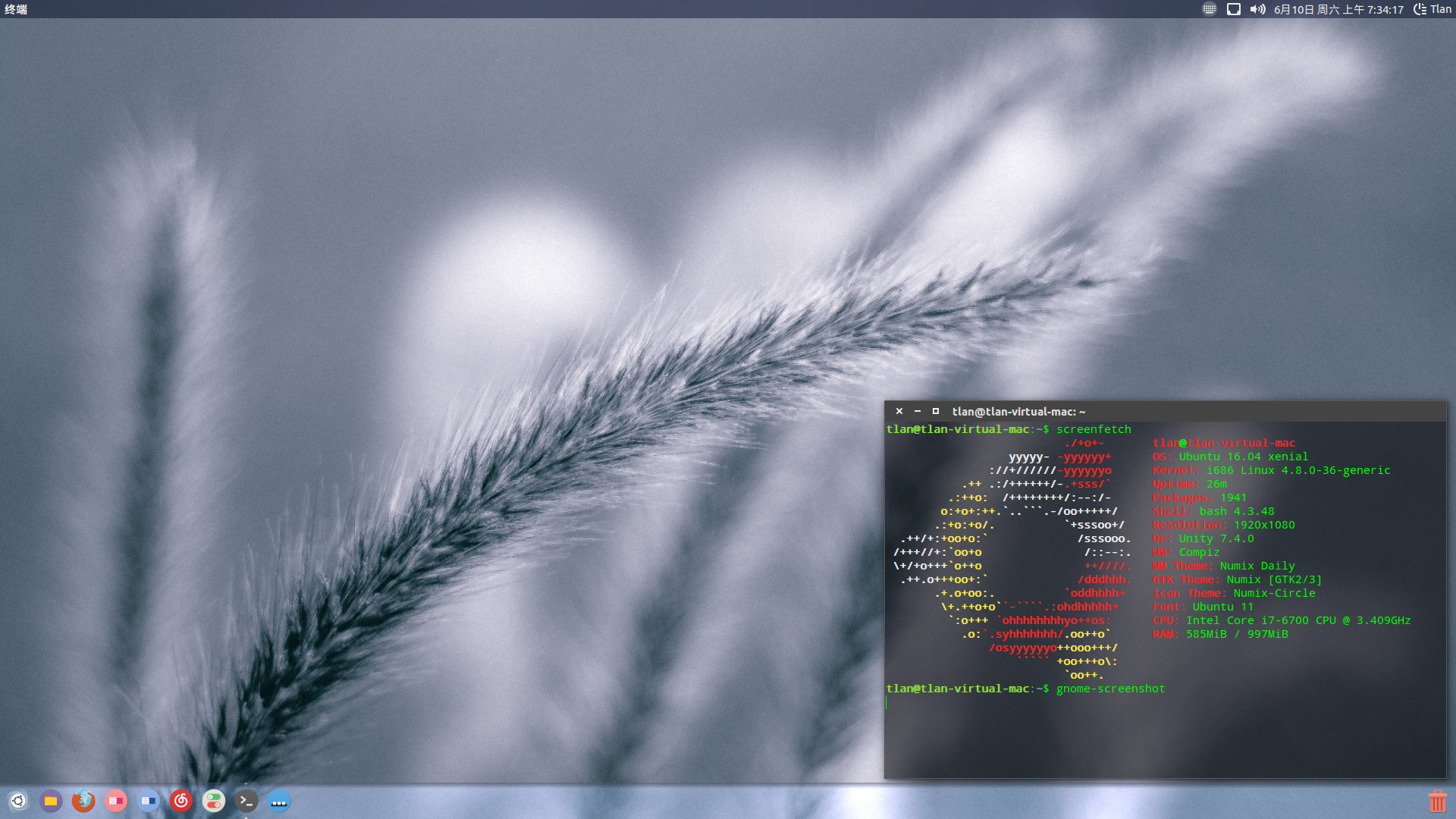The image size is (1456, 819).
Task: Maximize the terminal window
Action: click(x=936, y=411)
